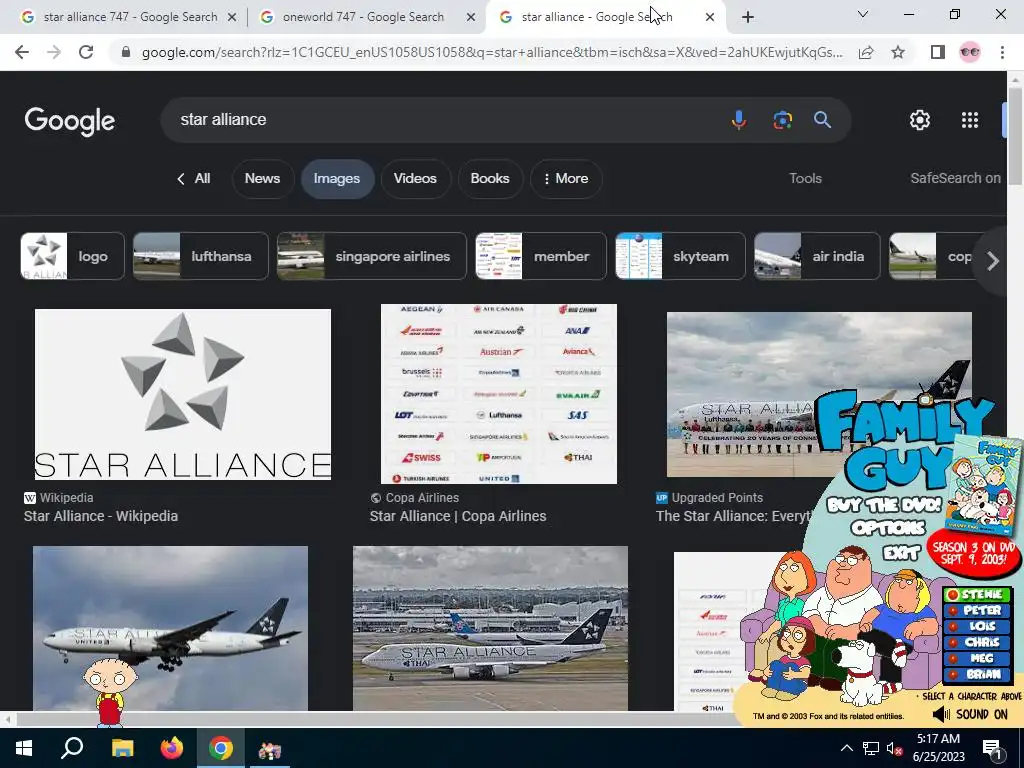Filter by the 'air india' chip

817,256
